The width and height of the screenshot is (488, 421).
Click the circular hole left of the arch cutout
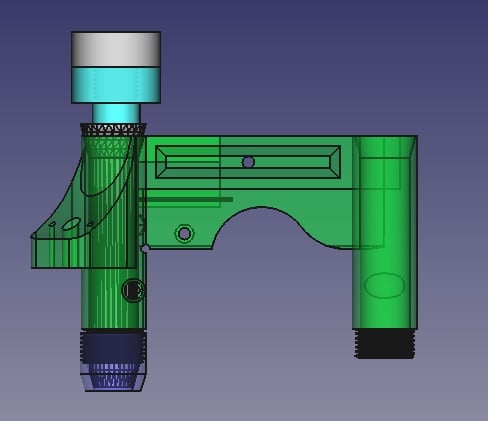coord(184,234)
